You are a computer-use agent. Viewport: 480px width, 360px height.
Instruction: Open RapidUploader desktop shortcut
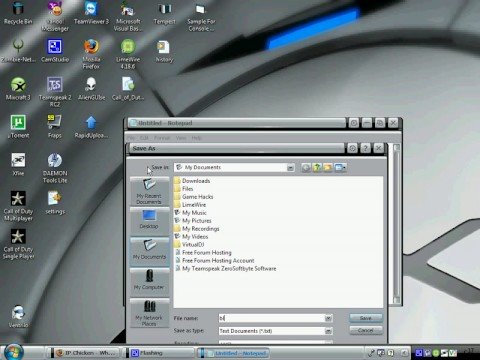pyautogui.click(x=91, y=127)
